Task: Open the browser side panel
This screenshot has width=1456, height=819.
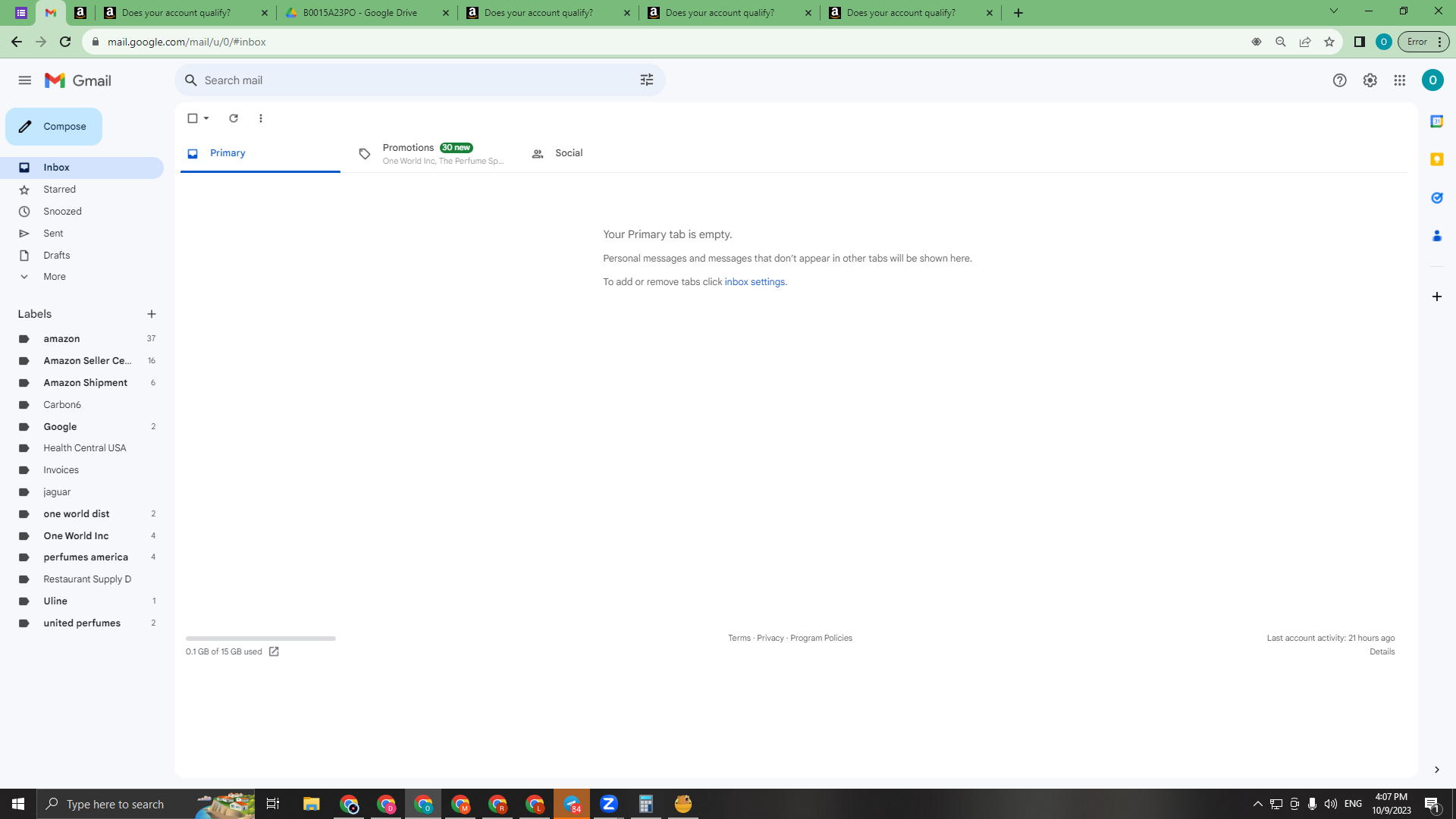Action: (1360, 42)
